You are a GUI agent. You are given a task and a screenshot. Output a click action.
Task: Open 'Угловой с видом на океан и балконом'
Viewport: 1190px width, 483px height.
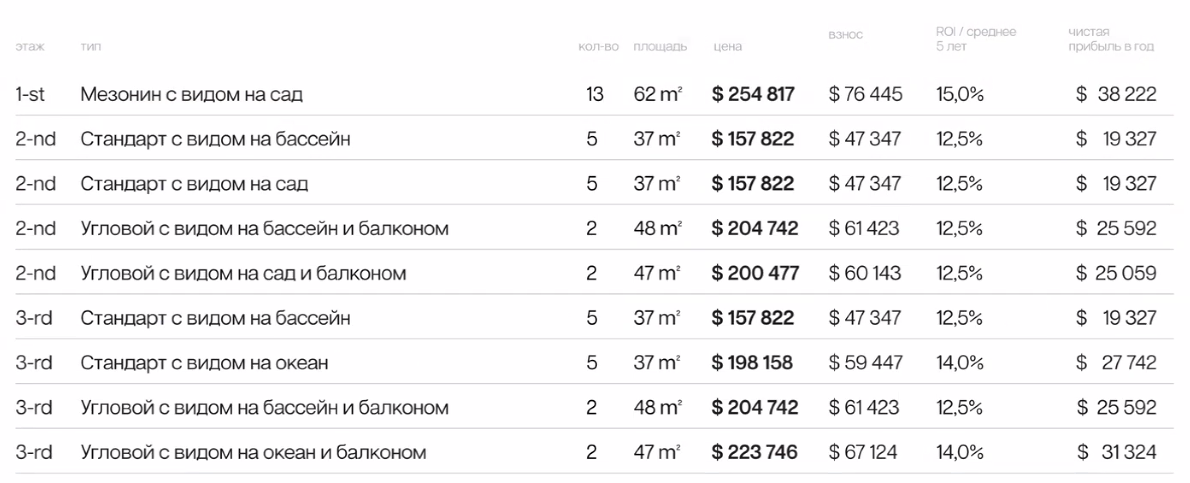point(253,453)
